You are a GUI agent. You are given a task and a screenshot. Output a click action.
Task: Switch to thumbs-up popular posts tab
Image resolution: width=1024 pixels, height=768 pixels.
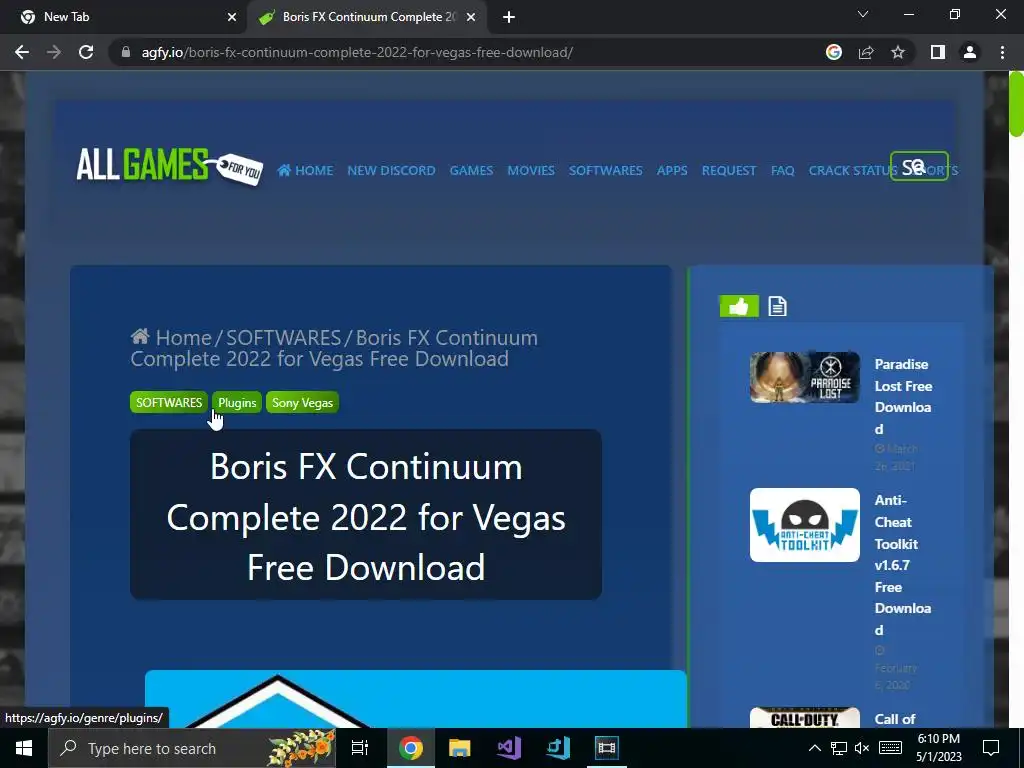click(x=739, y=306)
